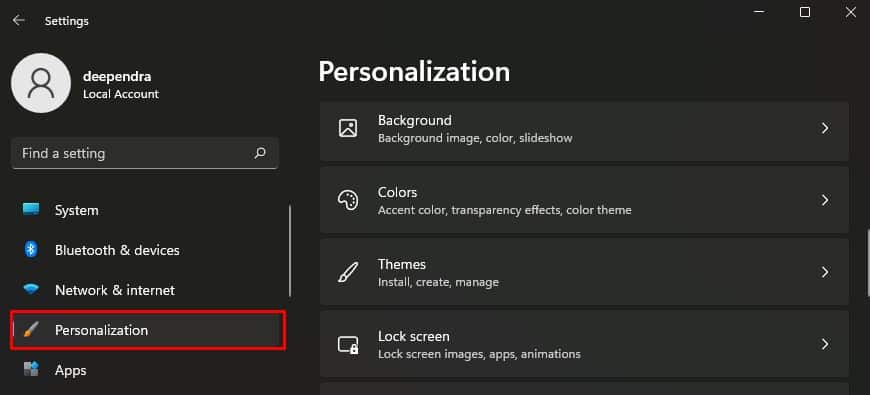Click the System monitor icon
This screenshot has height=395, width=870.
[31, 210]
